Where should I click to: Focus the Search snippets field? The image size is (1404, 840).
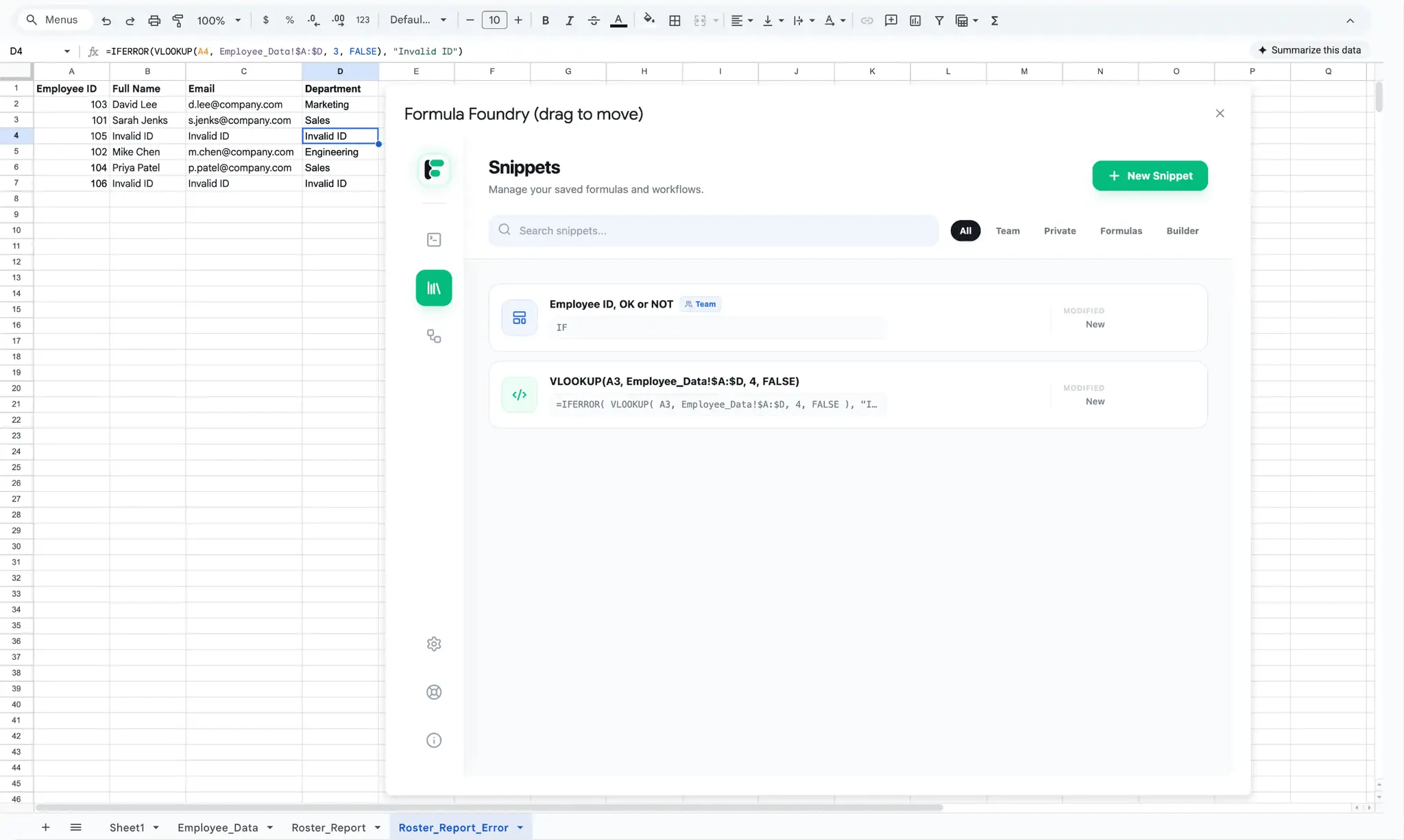click(x=714, y=231)
